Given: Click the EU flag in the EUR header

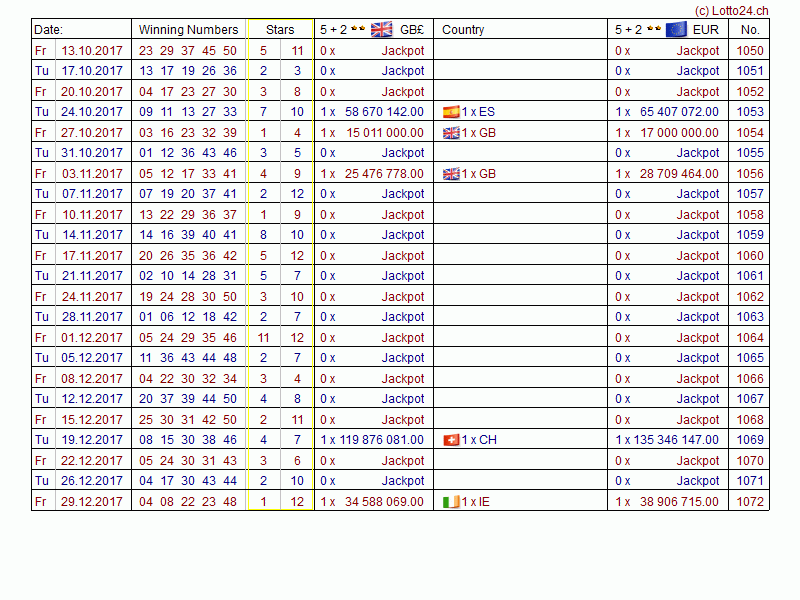Looking at the screenshot, I should pyautogui.click(x=676, y=29).
